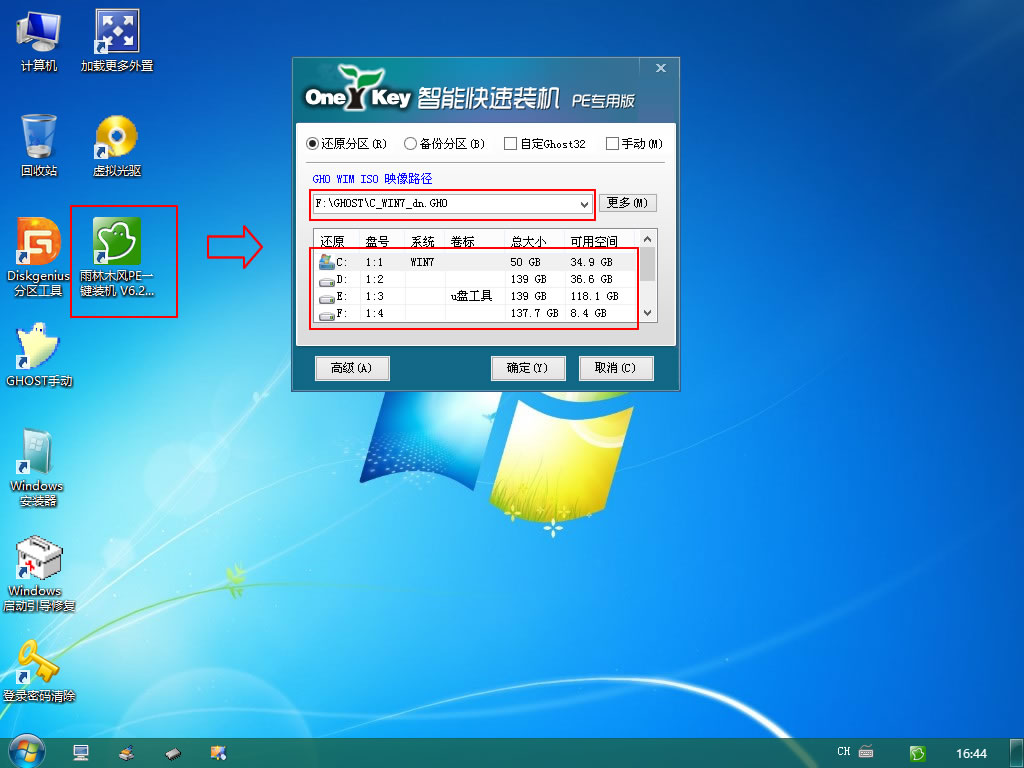The image size is (1024, 768).
Task: Open the 更多(M) options button
Action: 628,203
